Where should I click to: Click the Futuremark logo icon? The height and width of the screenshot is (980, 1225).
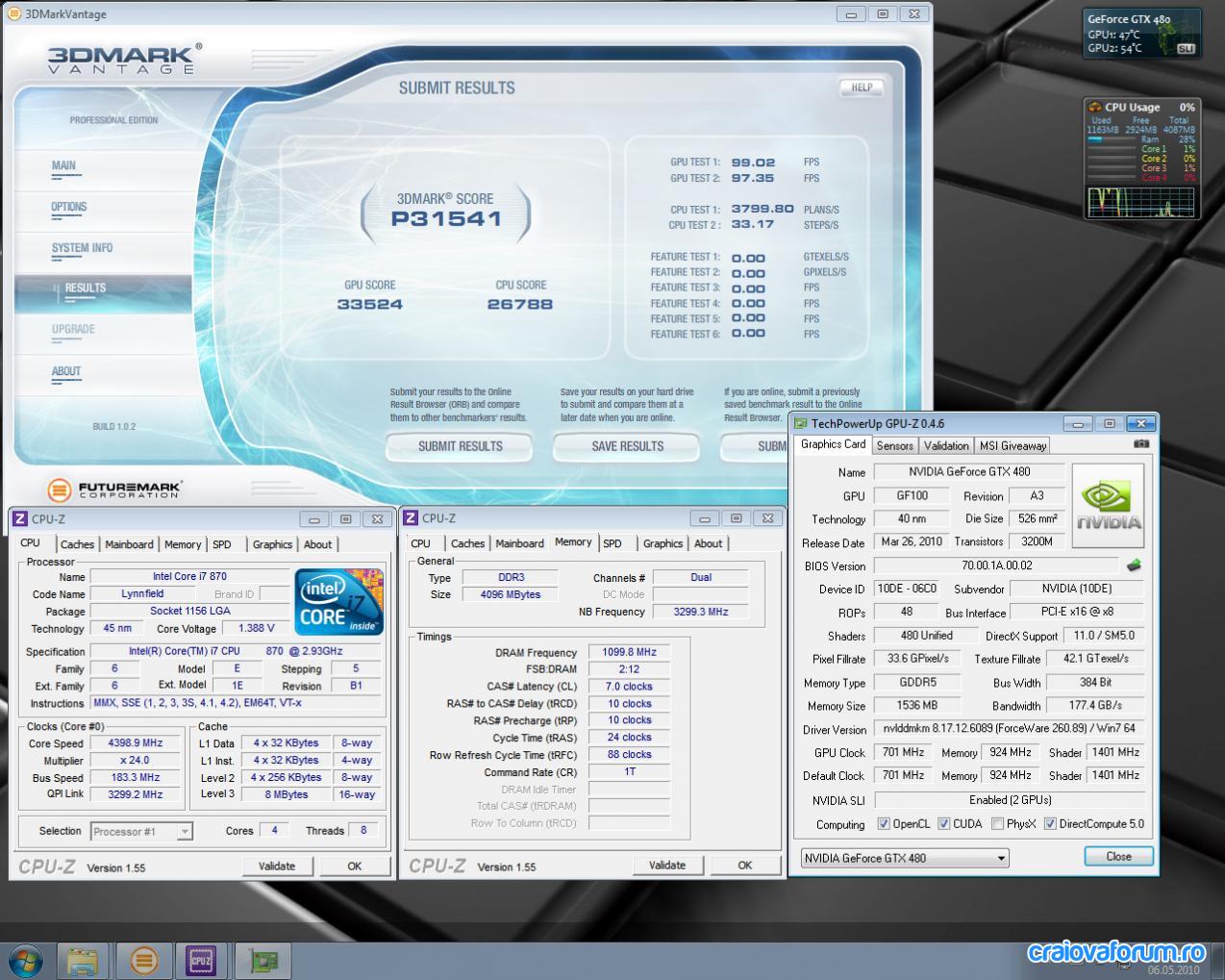(60, 490)
